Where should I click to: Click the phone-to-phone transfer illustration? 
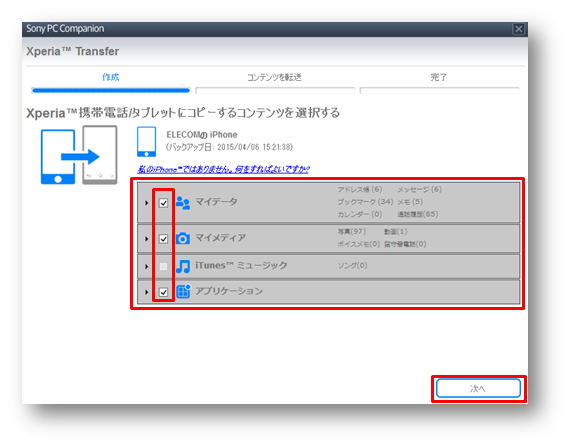pos(79,155)
